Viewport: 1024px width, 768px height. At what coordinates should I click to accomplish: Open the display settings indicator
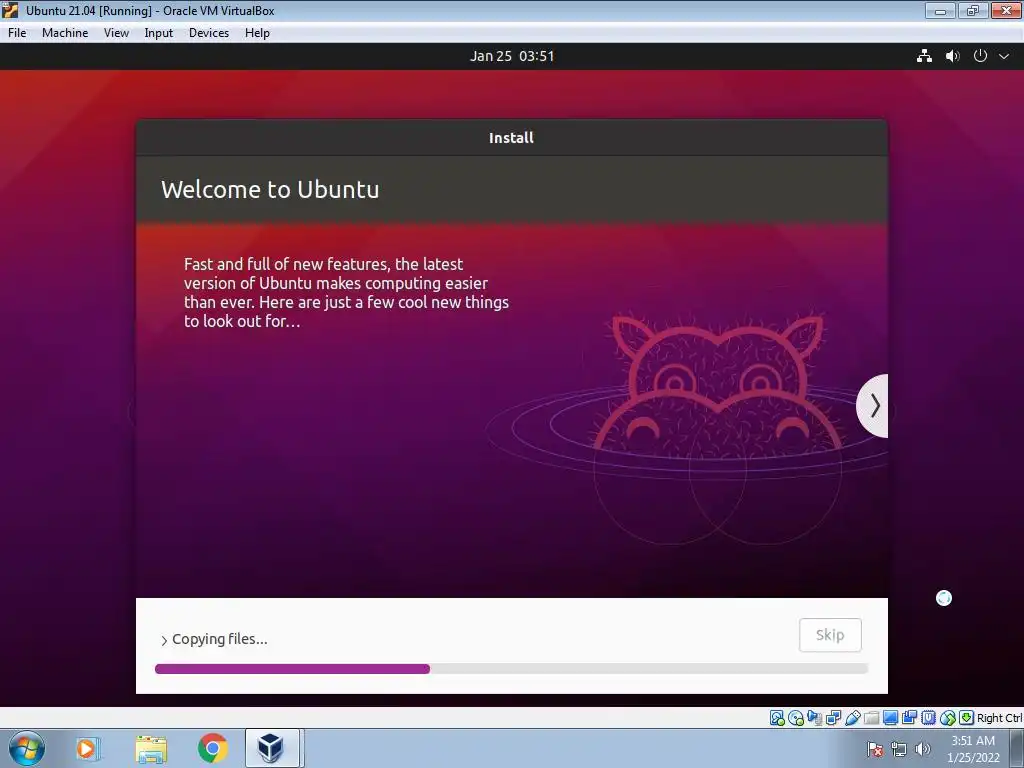[890, 718]
